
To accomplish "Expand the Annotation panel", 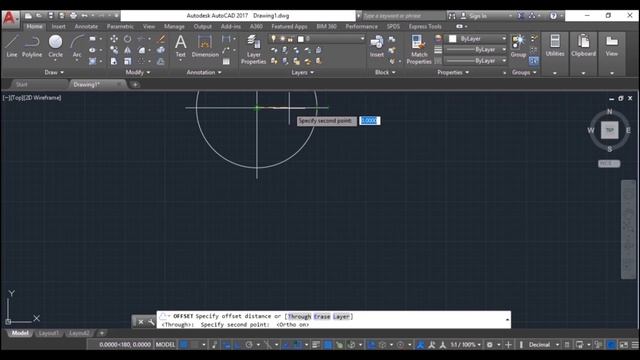I will click(x=204, y=72).
